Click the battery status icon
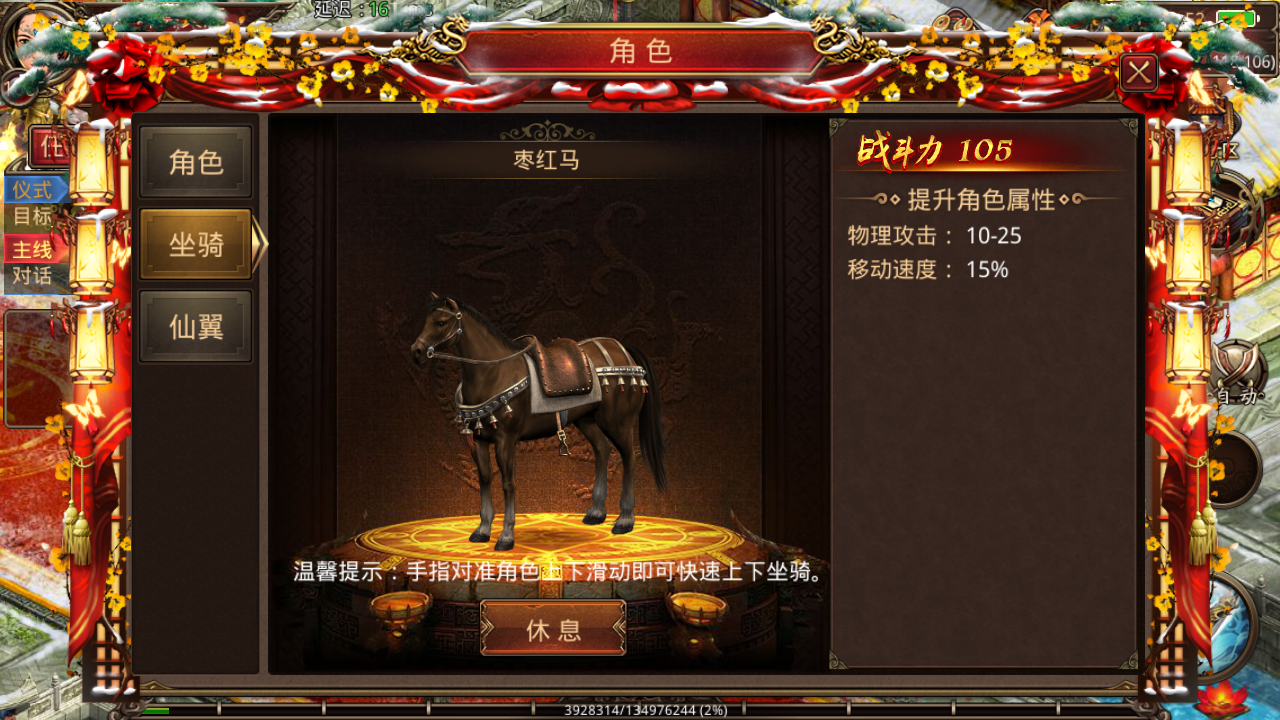1280x720 pixels. pyautogui.click(x=1237, y=18)
